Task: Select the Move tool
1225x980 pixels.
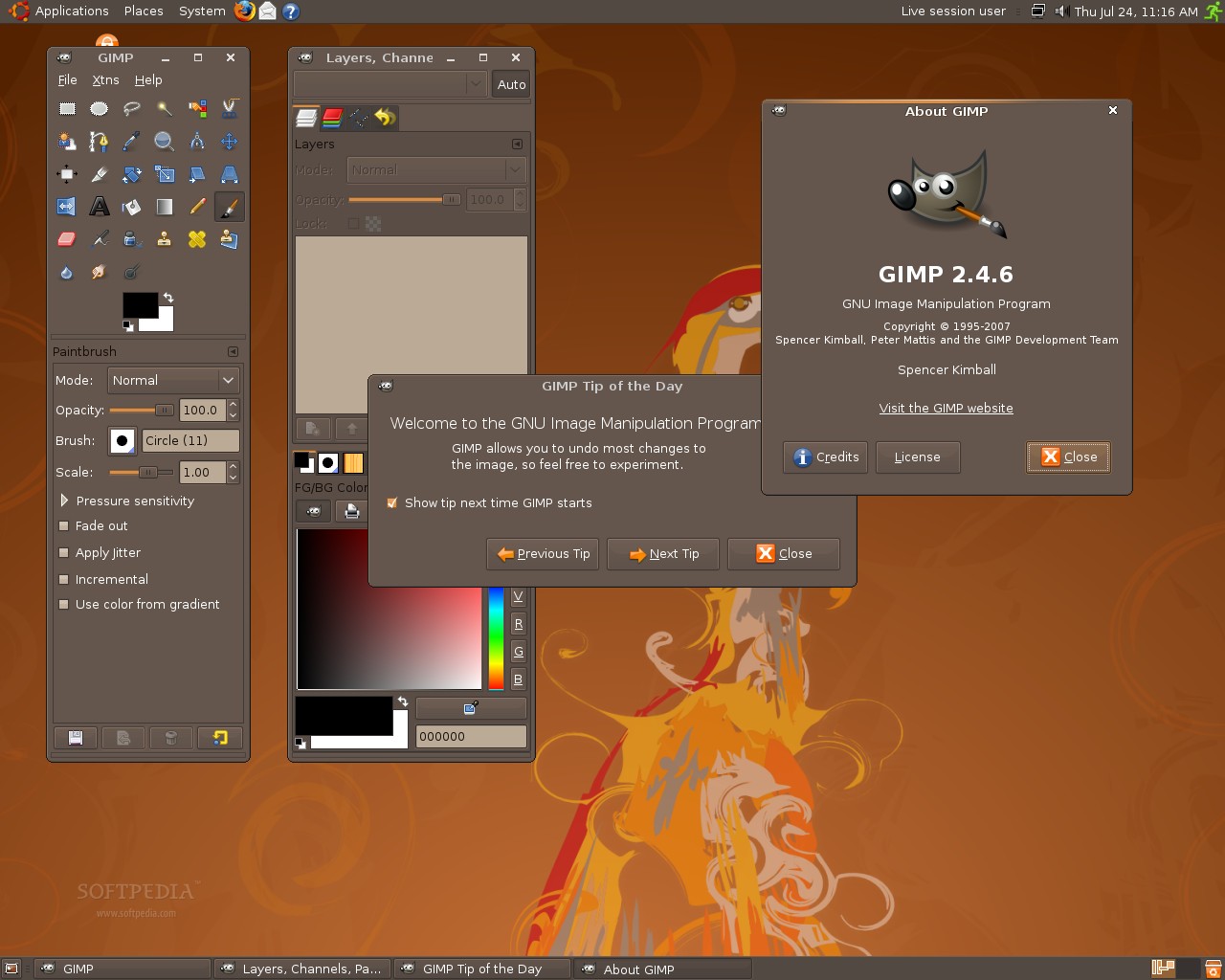Action: [230, 142]
